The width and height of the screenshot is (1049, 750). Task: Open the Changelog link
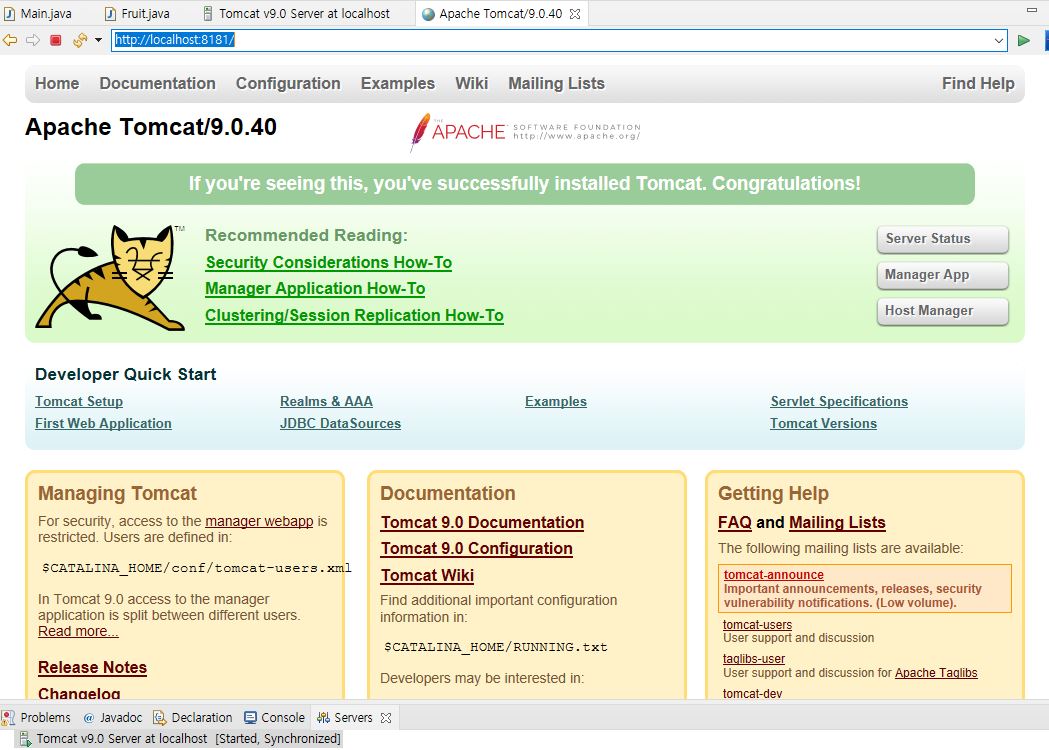click(79, 693)
